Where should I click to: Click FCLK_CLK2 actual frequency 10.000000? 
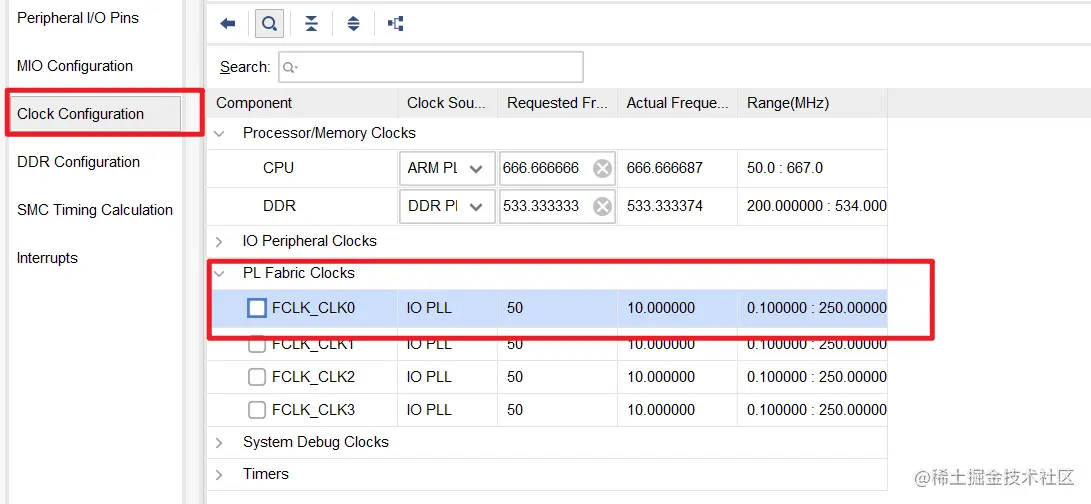point(661,377)
